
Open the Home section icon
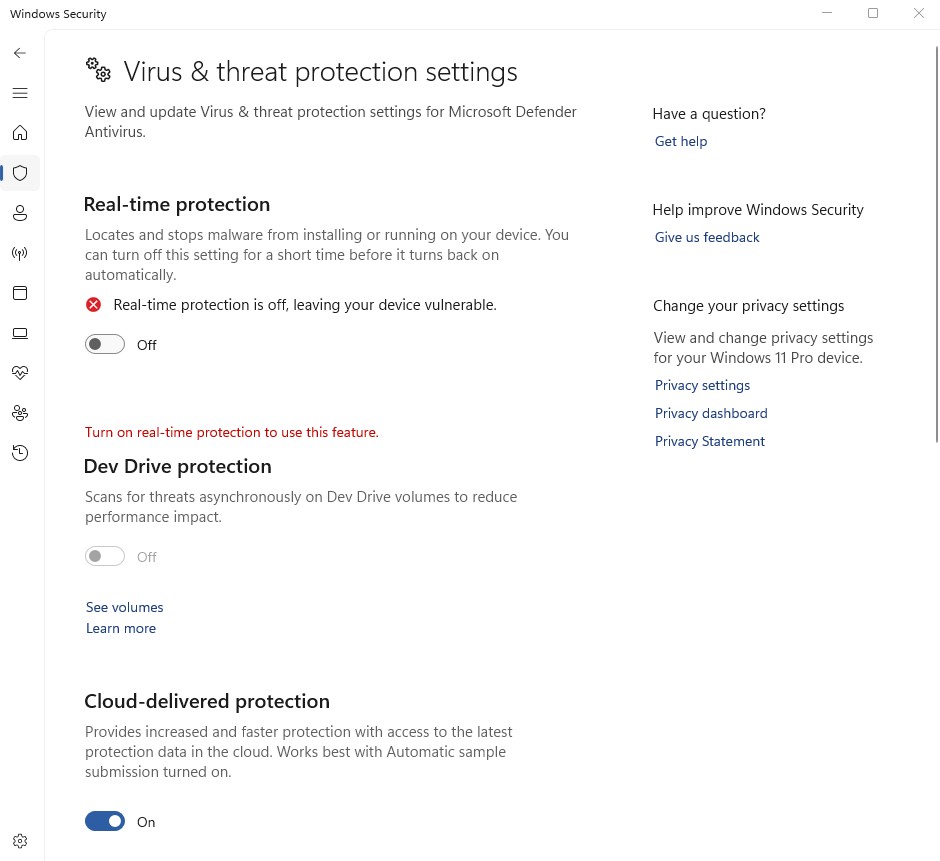pos(20,133)
